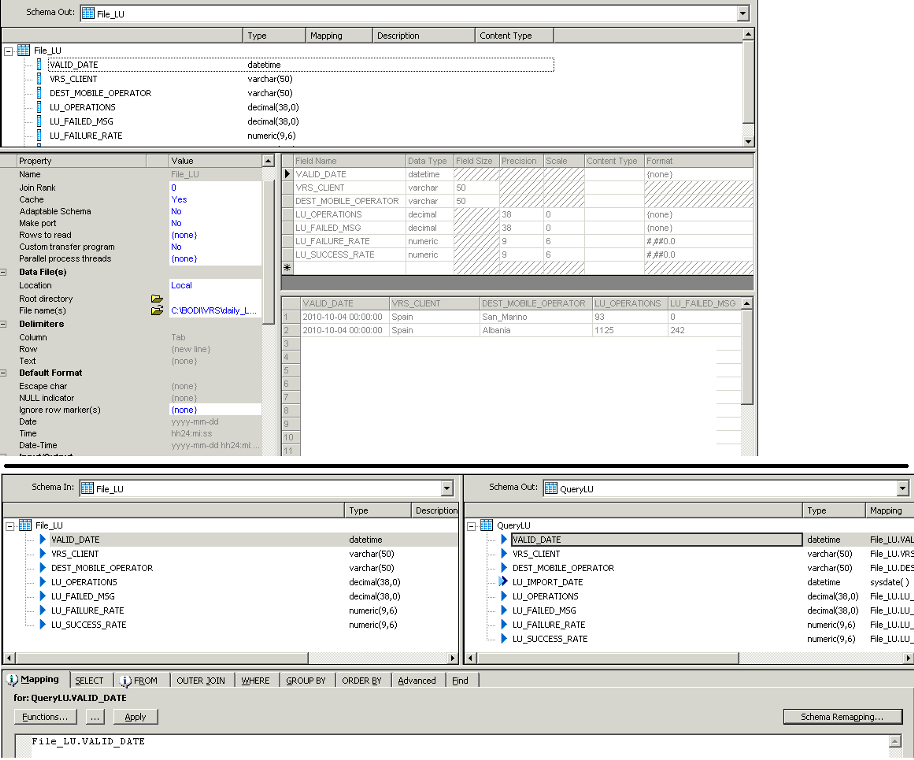
Task: Select the Cache value 'Yes'
Action: tap(215, 199)
